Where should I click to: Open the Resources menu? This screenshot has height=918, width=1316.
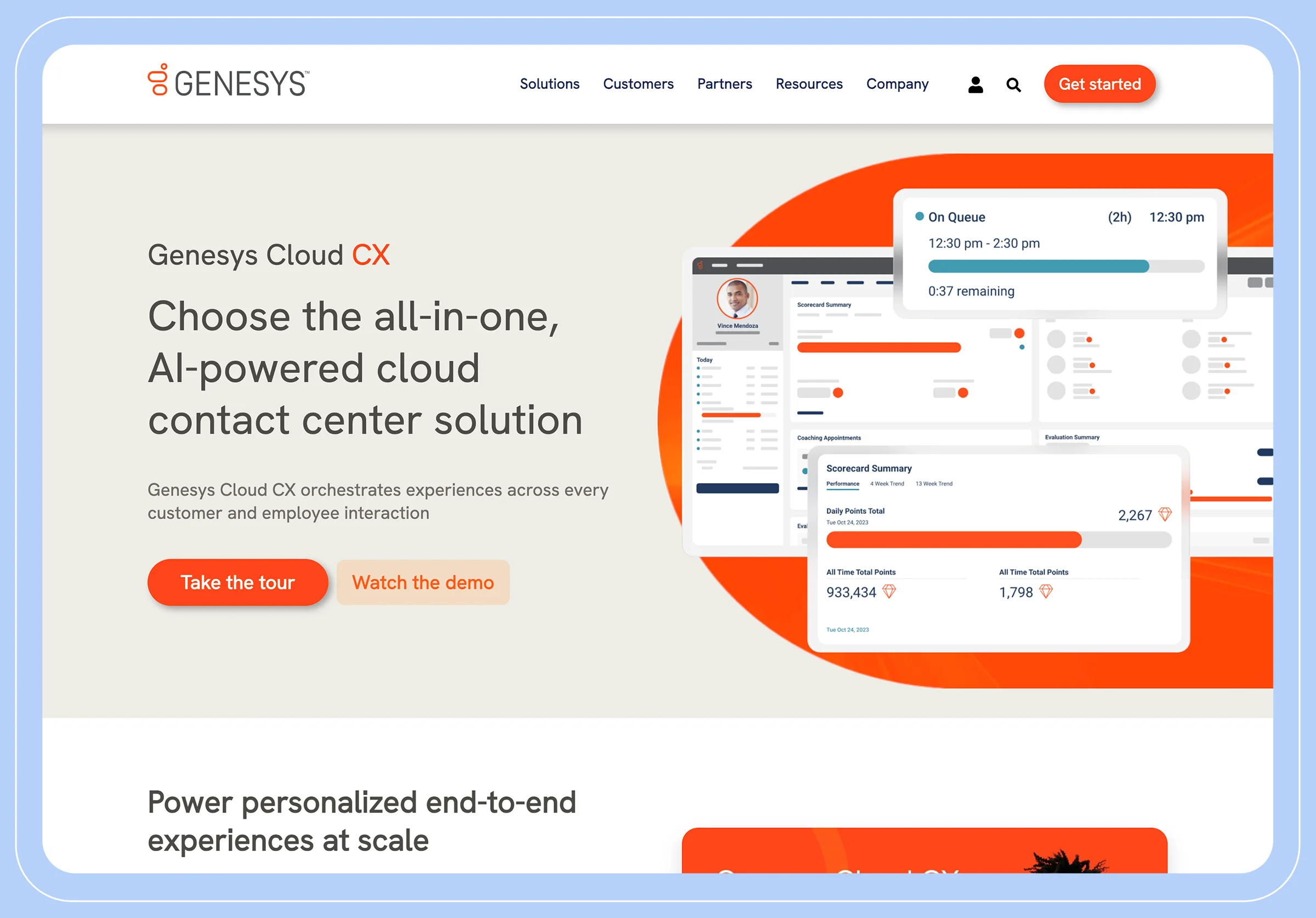809,84
